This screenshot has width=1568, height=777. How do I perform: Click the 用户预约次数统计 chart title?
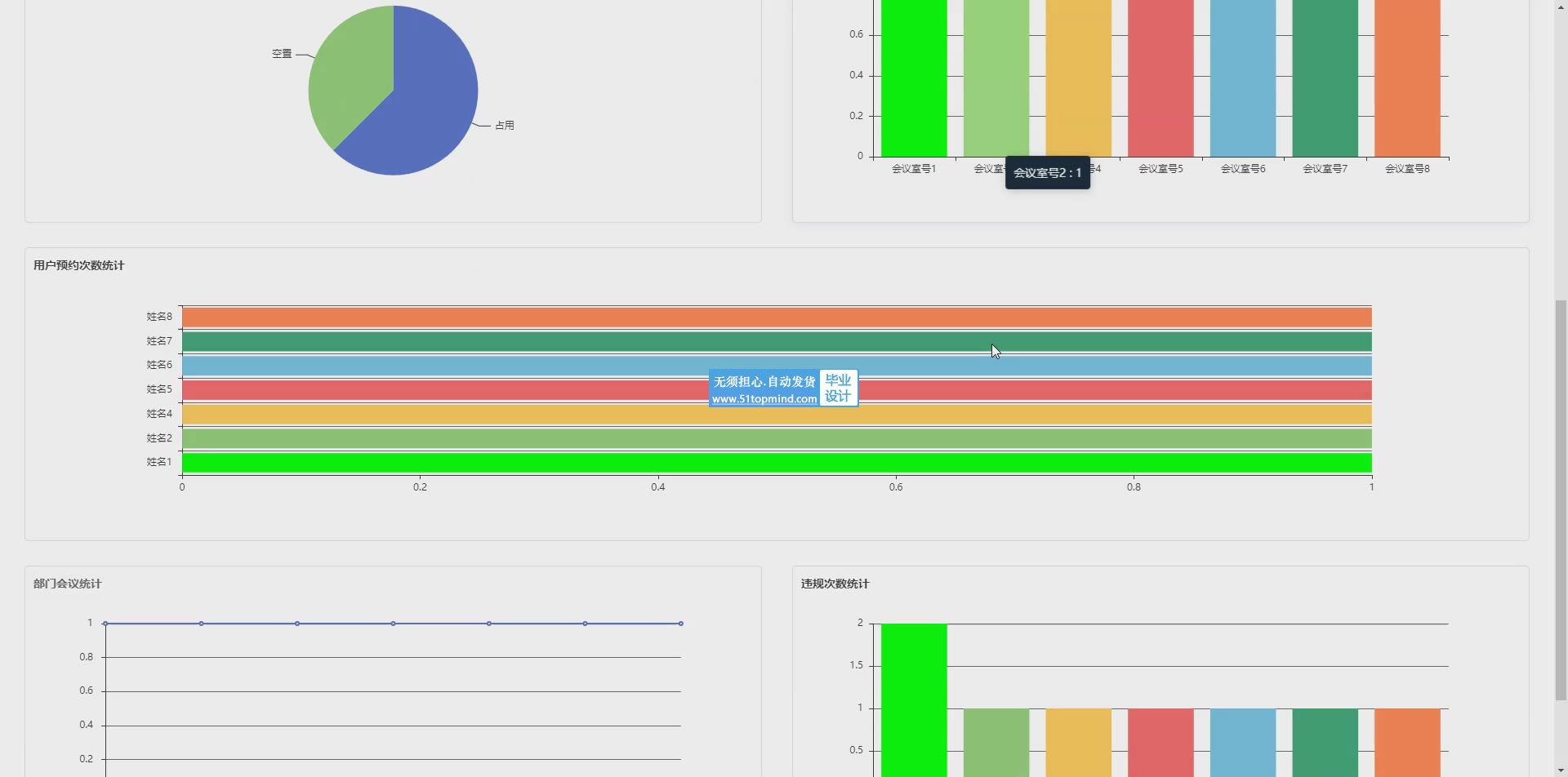pos(79,265)
